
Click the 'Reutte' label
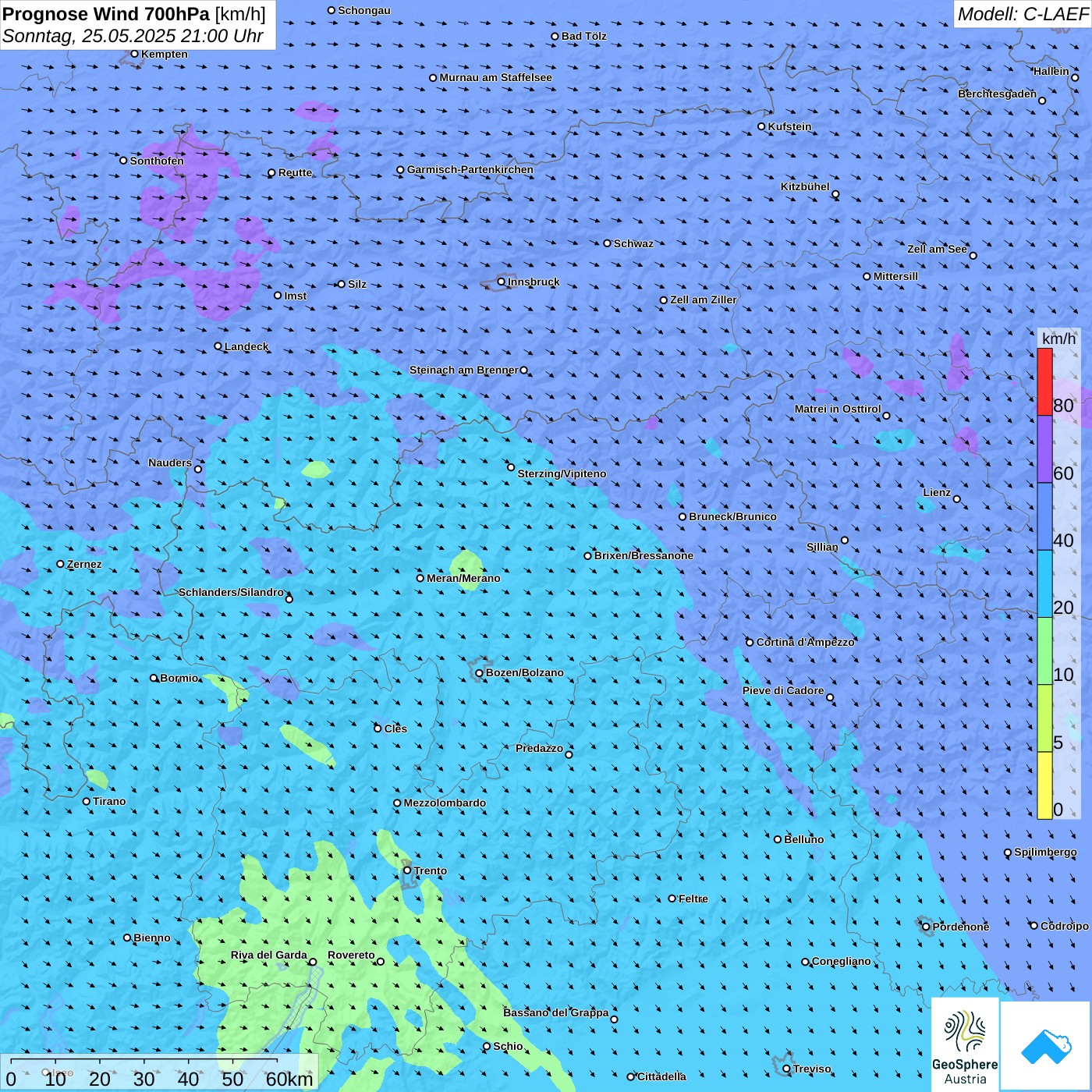coord(295,172)
